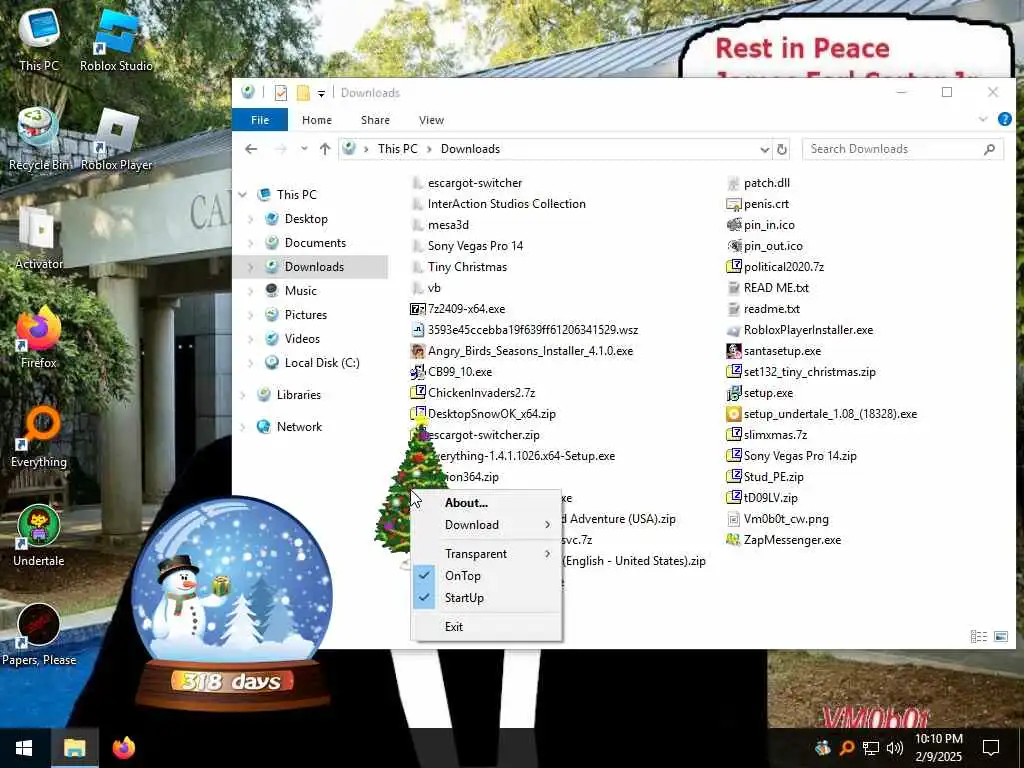
Task: Expand the Network tree node
Action: (x=243, y=427)
